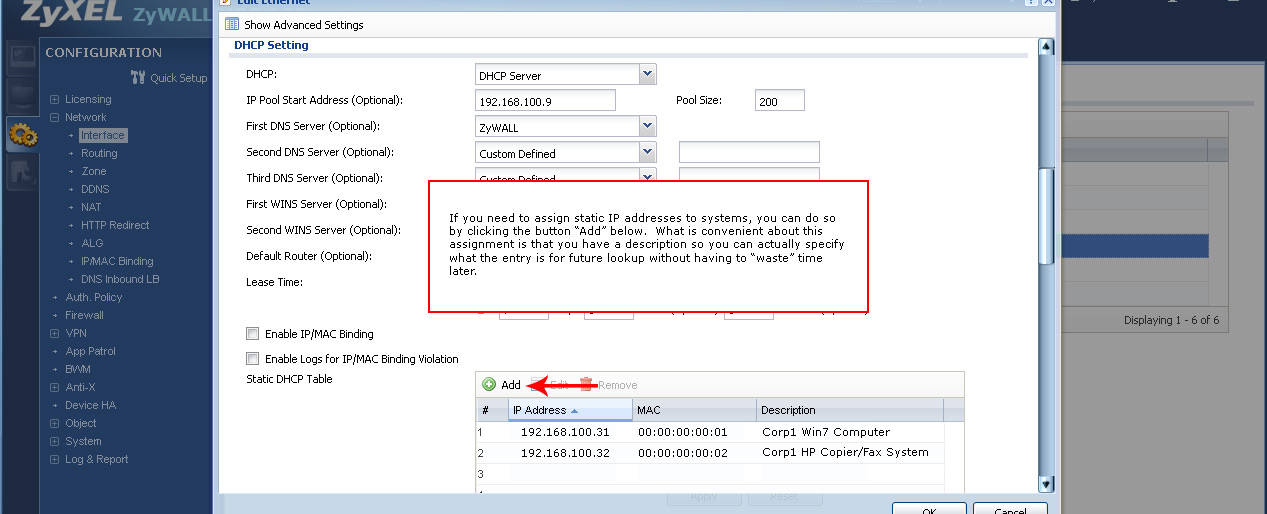Click MAC cell 00:00:00:00:00:01
The height and width of the screenshot is (514, 1267).
pyautogui.click(x=695, y=432)
